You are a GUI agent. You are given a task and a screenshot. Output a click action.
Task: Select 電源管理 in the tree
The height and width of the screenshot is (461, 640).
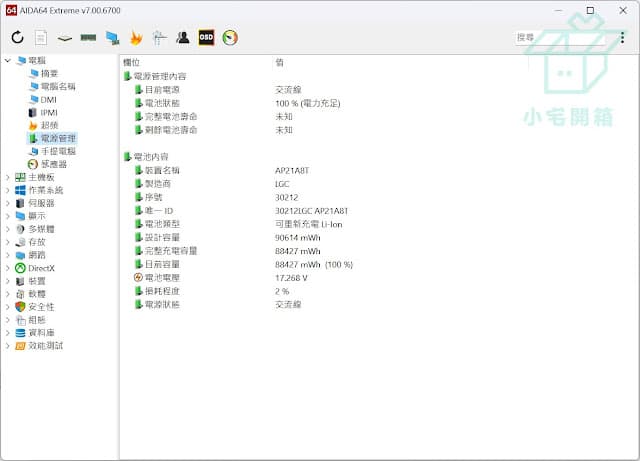click(x=58, y=138)
